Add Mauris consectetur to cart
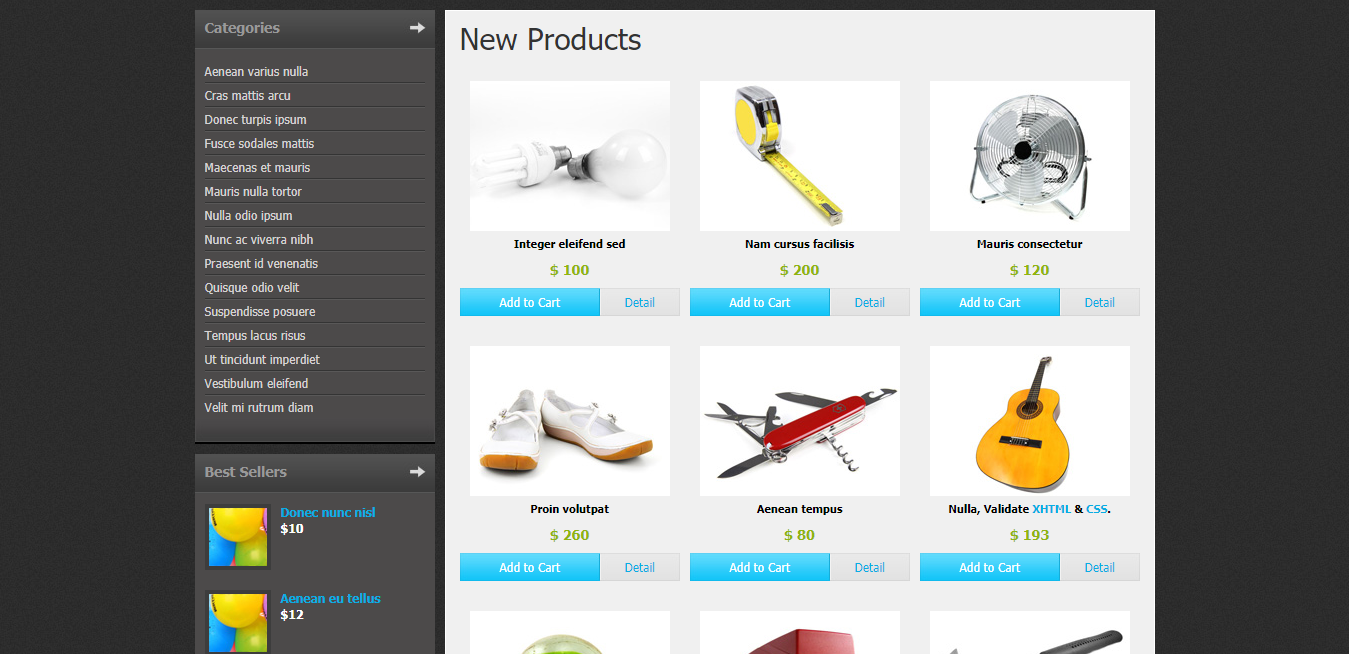This screenshot has height=654, width=1349. [x=990, y=302]
